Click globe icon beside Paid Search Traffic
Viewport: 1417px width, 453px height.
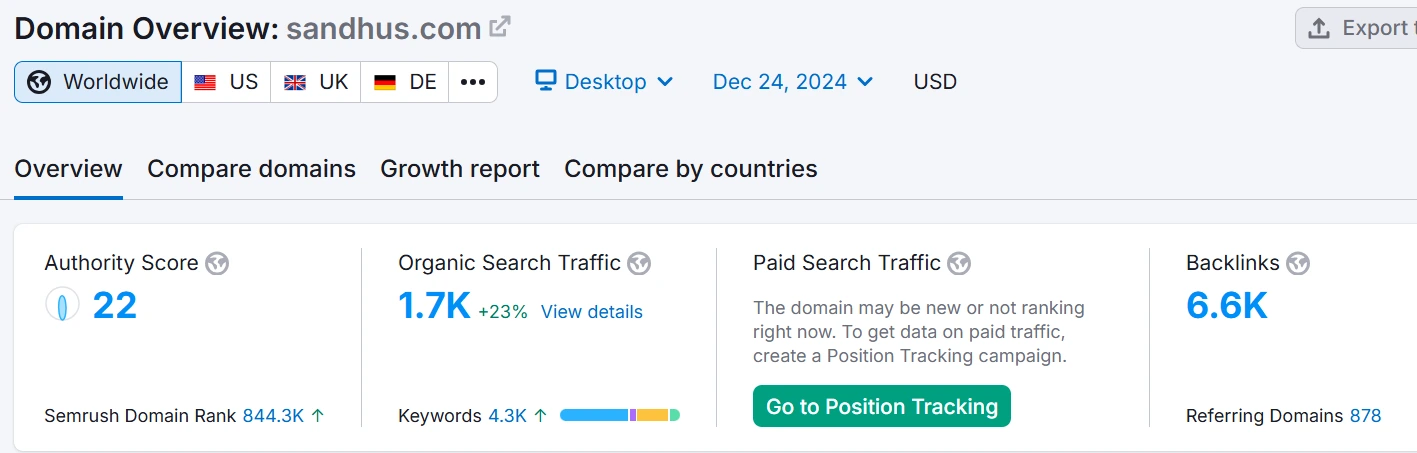click(x=959, y=263)
